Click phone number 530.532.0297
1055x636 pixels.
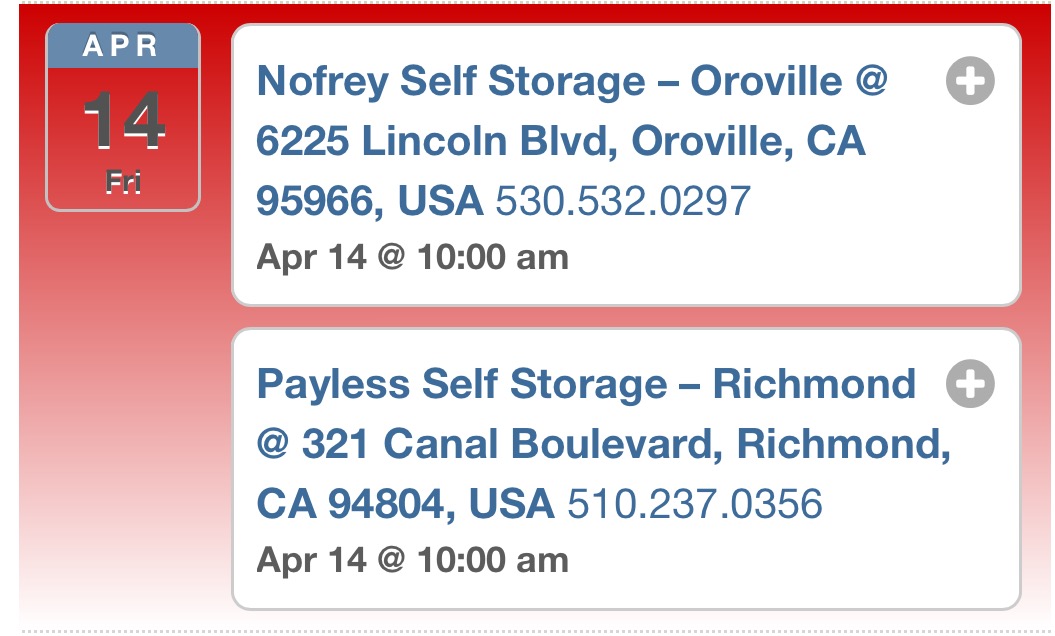pyautogui.click(x=622, y=201)
